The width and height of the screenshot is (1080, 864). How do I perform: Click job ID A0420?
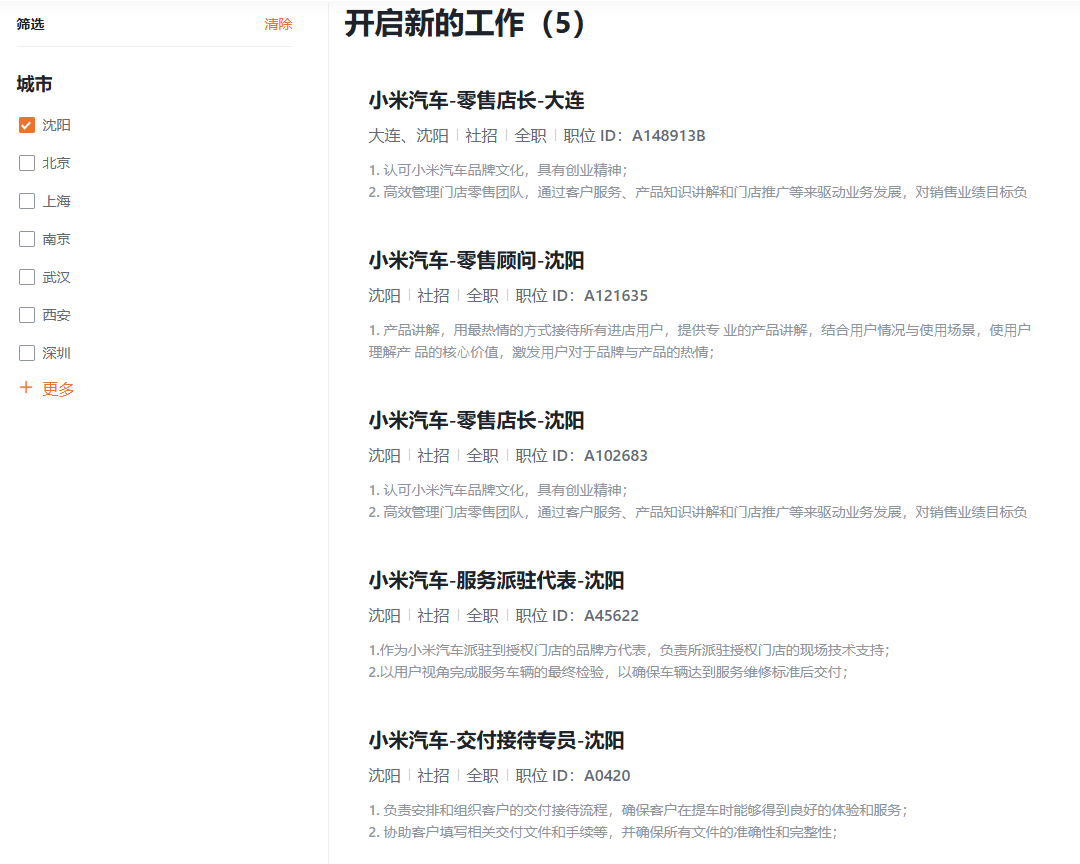607,775
